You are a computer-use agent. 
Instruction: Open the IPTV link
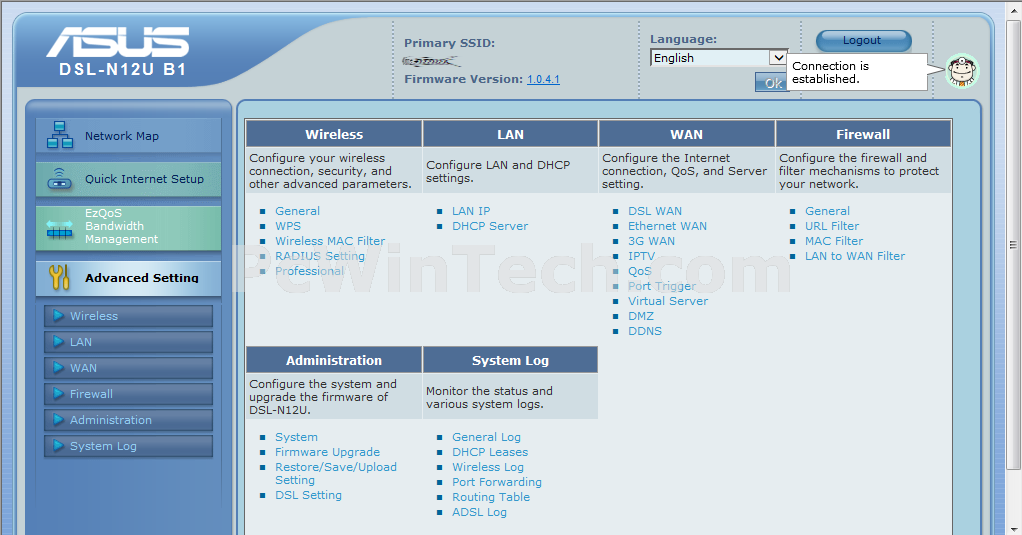[x=641, y=255]
